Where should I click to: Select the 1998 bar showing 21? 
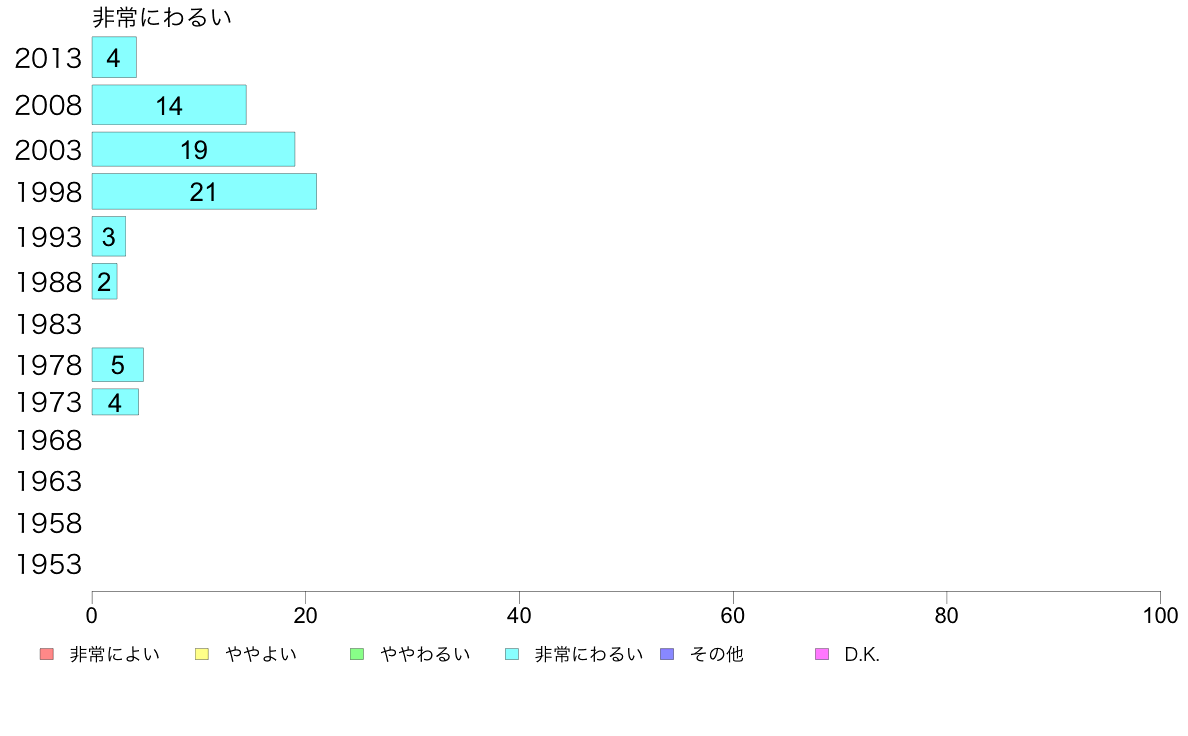[205, 191]
